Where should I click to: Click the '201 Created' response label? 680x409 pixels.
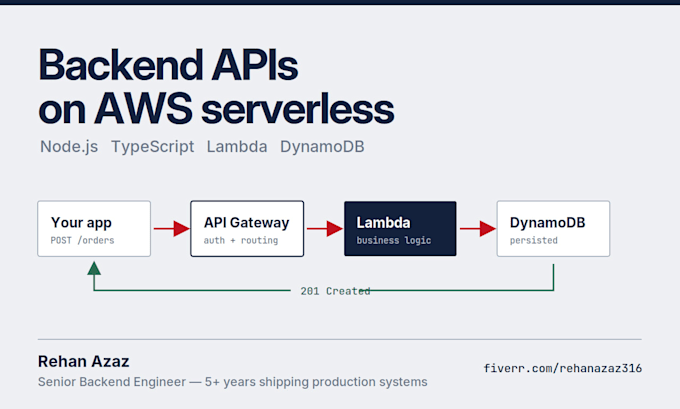tap(335, 291)
